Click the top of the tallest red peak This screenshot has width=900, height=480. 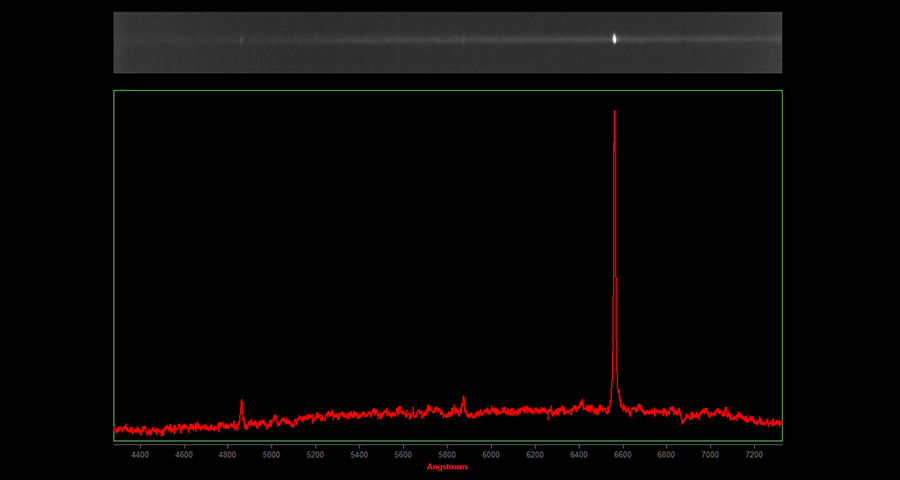[x=614, y=112]
